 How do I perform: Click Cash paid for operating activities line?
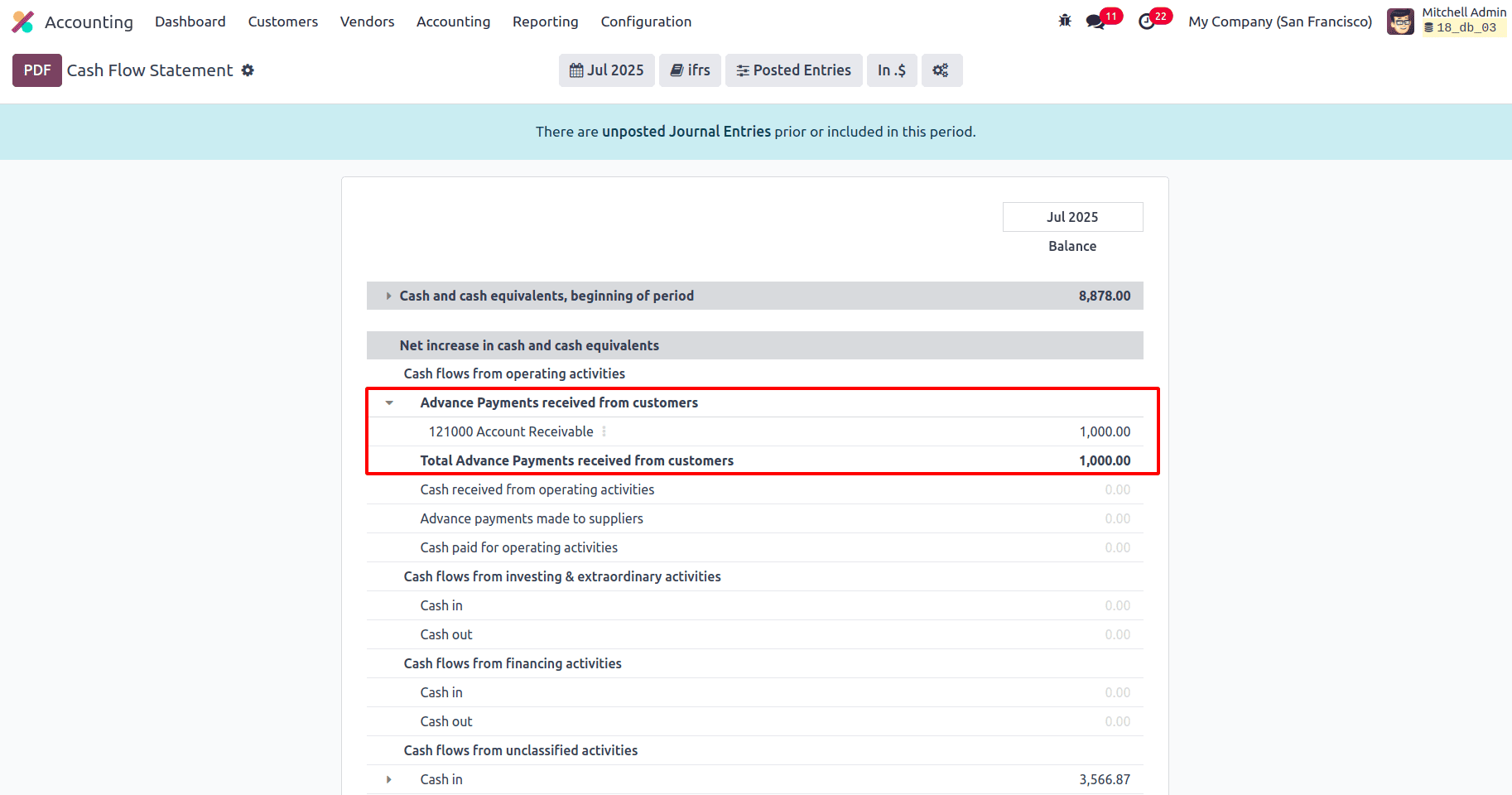click(519, 547)
